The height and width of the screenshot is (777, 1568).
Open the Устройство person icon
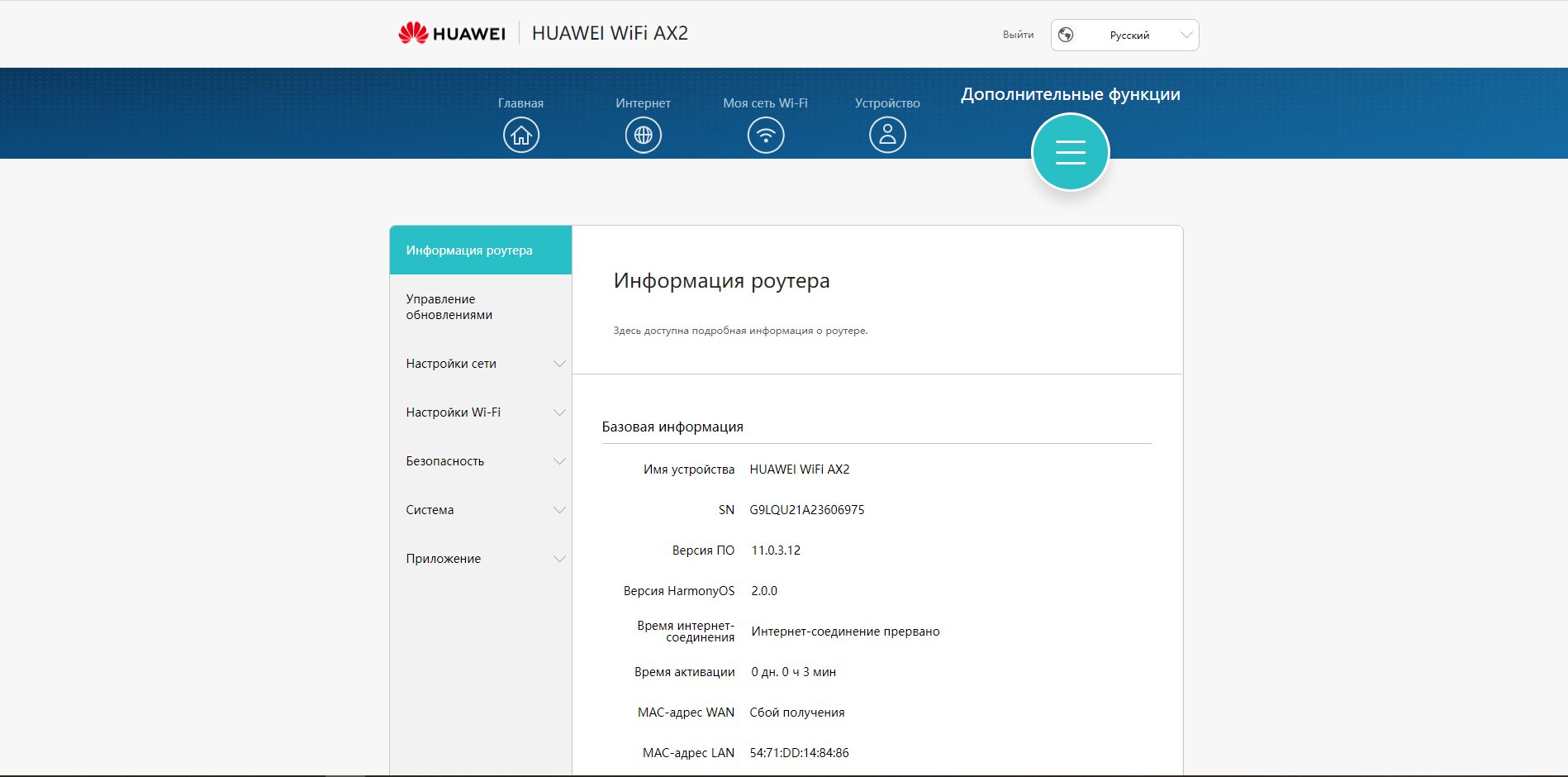click(x=887, y=135)
